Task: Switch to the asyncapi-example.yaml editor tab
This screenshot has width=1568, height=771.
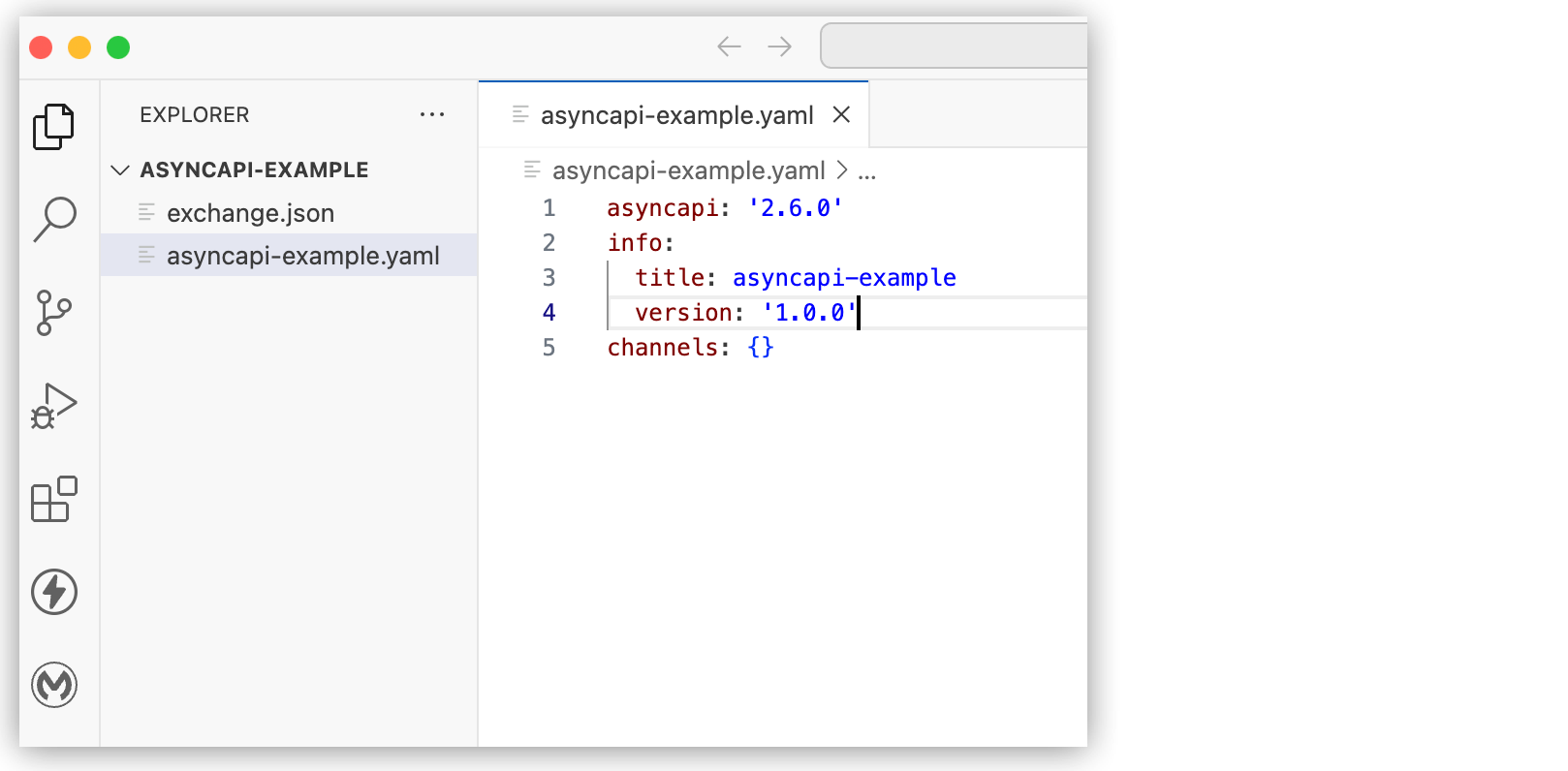Action: click(674, 114)
